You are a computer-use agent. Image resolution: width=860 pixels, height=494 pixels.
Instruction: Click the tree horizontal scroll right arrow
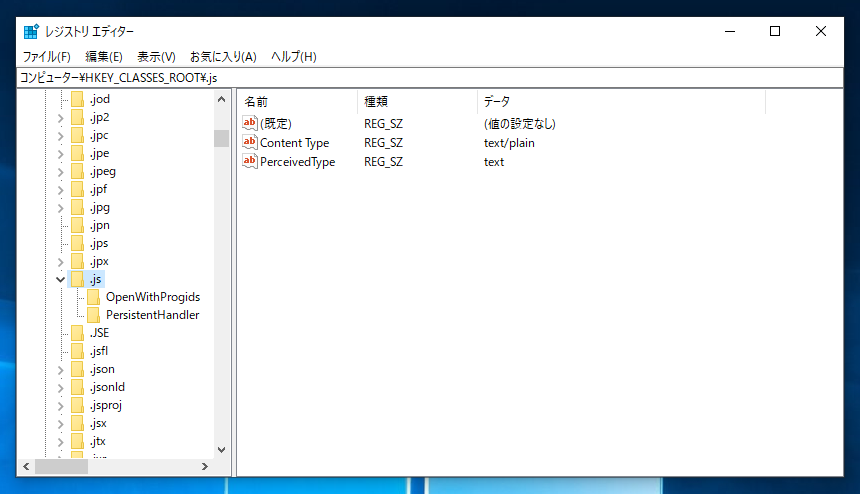click(x=205, y=467)
